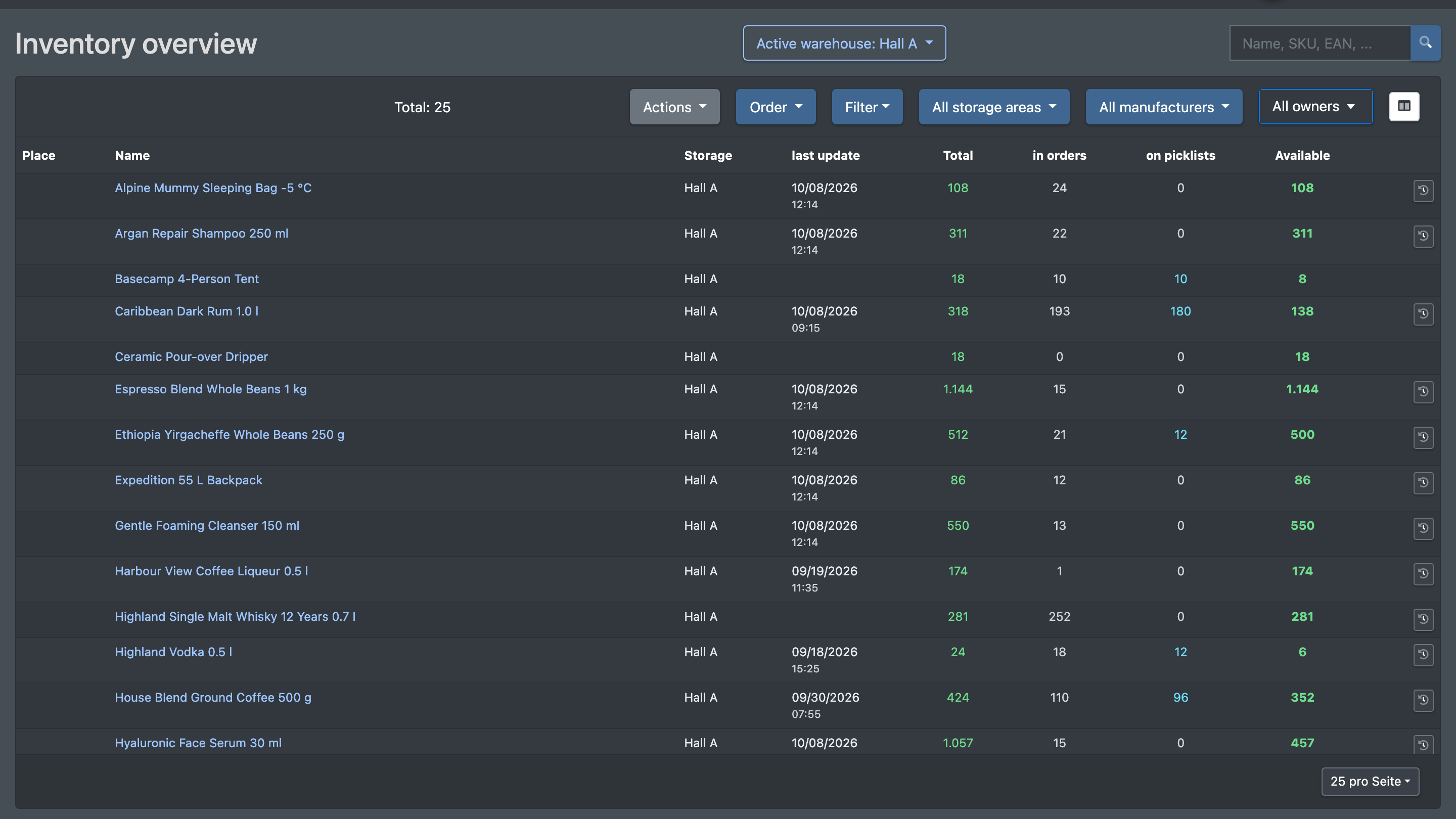Open history for Argan Repair Shampoo
This screenshot has height=819, width=1456.
(x=1423, y=236)
